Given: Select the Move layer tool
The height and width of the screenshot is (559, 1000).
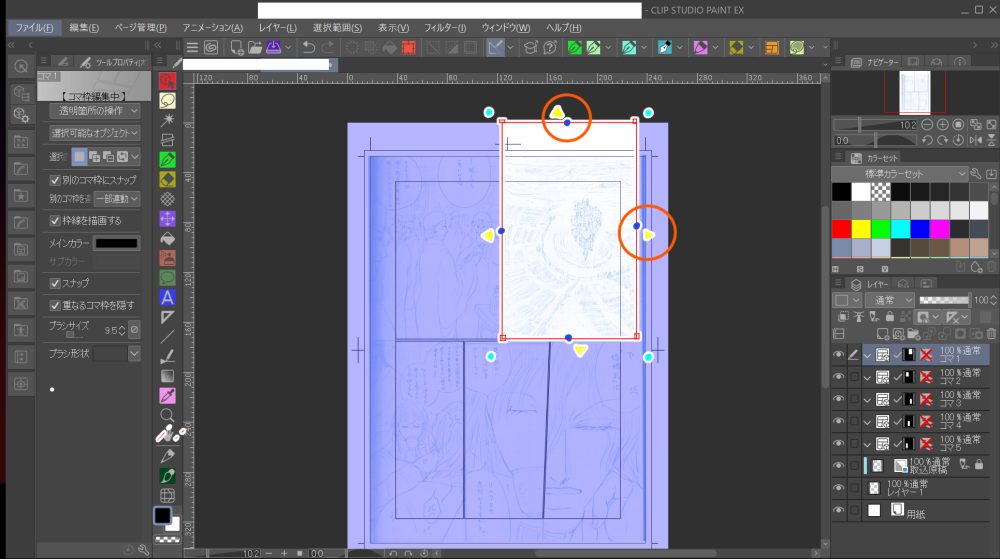Looking at the screenshot, I should pos(168,218).
